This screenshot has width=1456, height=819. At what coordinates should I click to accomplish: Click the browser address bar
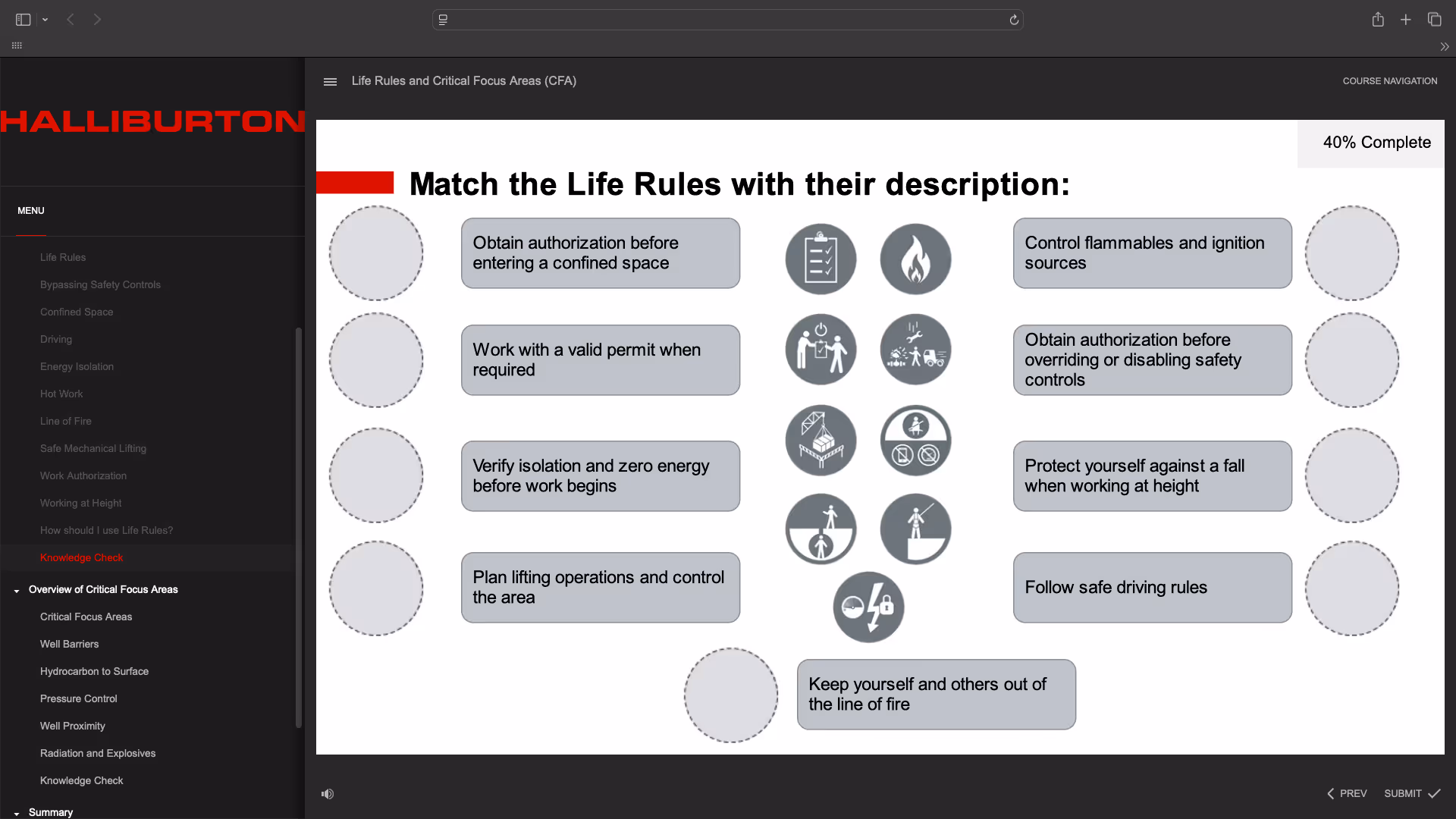point(727,20)
